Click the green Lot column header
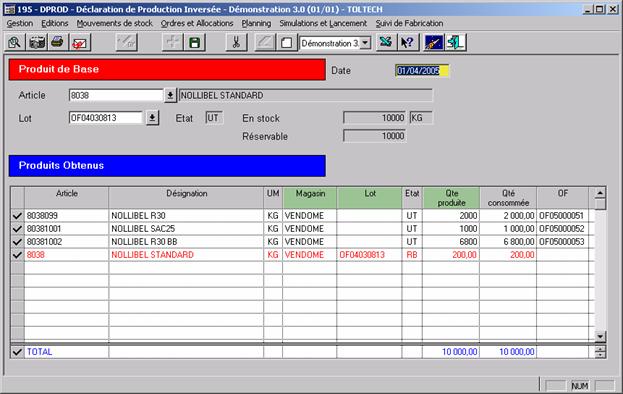Viewport: 623px width, 394px height. (x=370, y=197)
